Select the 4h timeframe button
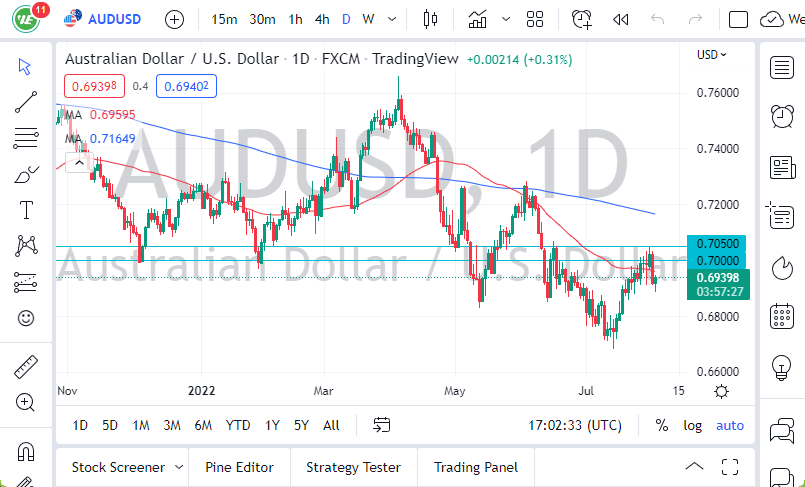This screenshot has height=487, width=805. click(322, 19)
